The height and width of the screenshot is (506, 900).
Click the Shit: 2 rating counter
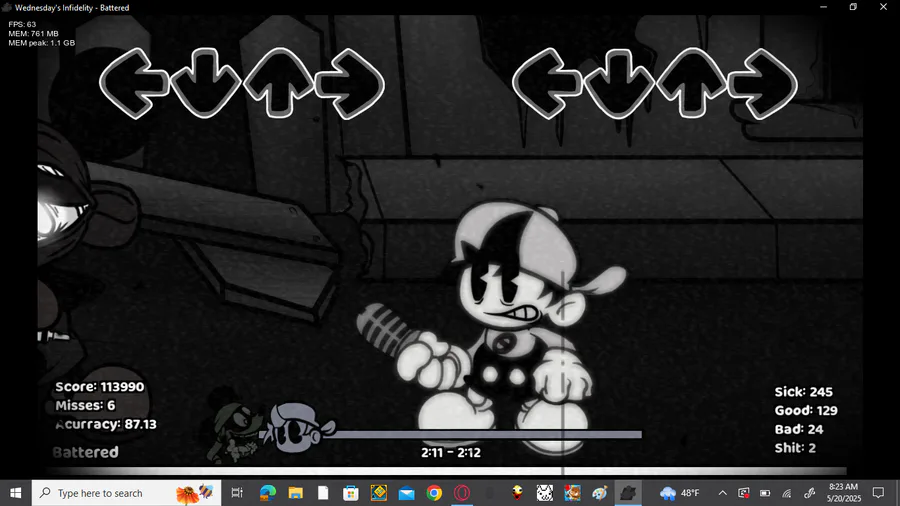795,447
